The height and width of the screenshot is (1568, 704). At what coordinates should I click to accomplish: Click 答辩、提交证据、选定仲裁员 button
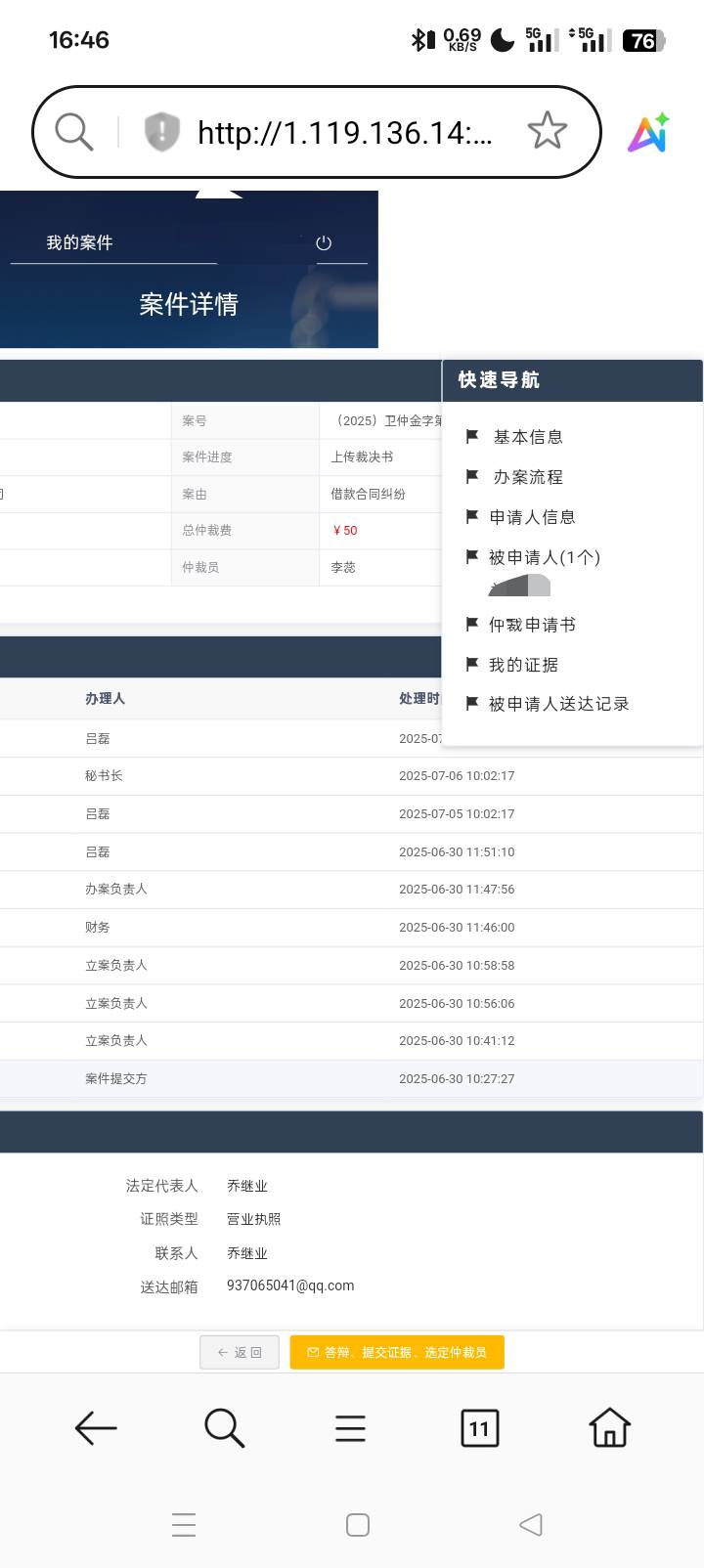coord(397,1352)
